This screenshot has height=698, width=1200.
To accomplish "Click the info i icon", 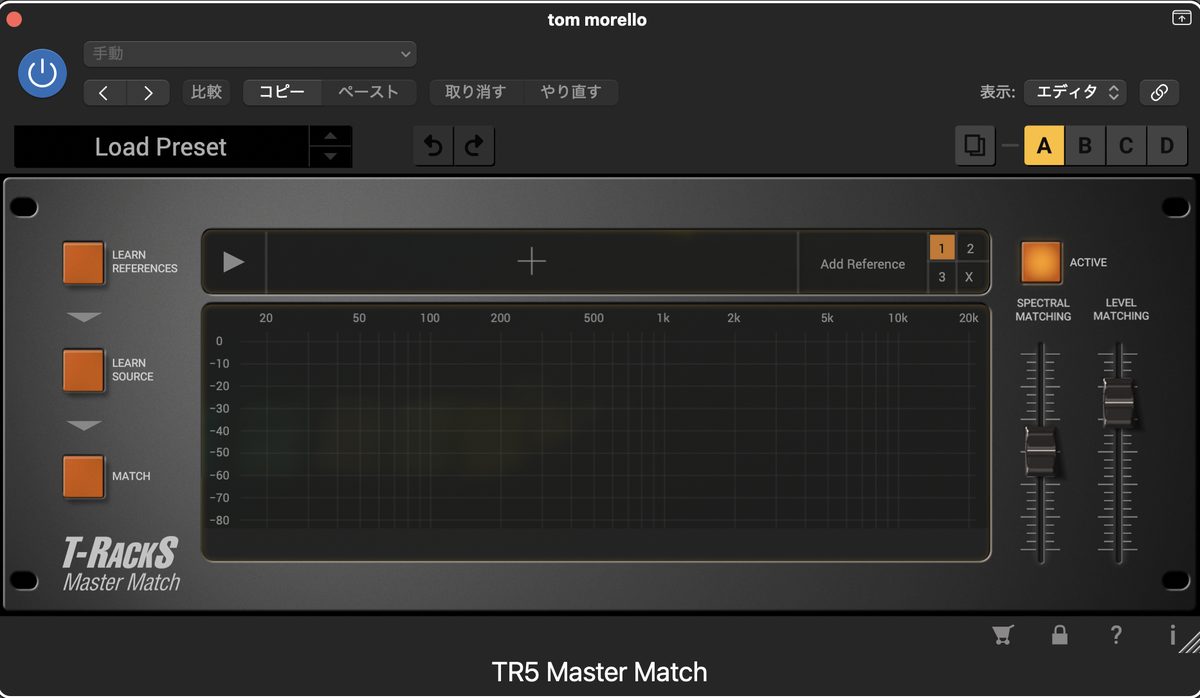I will coord(1172,635).
